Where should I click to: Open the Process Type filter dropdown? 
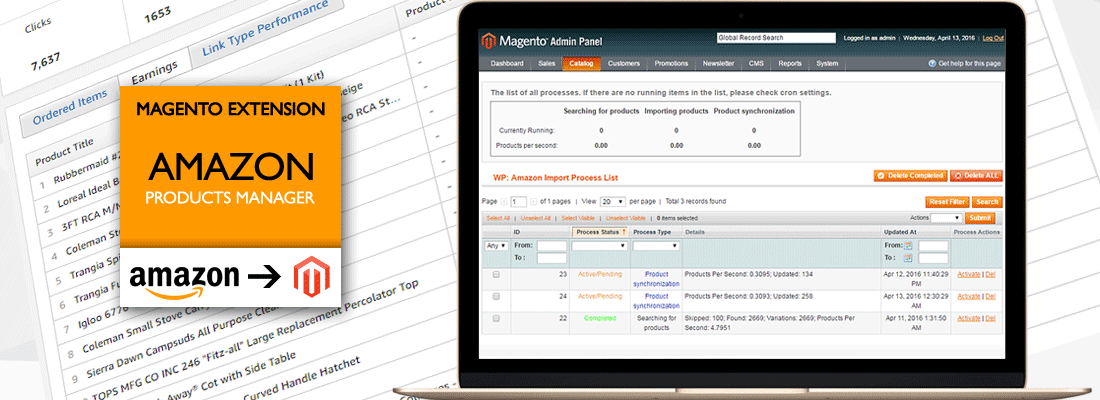point(656,246)
